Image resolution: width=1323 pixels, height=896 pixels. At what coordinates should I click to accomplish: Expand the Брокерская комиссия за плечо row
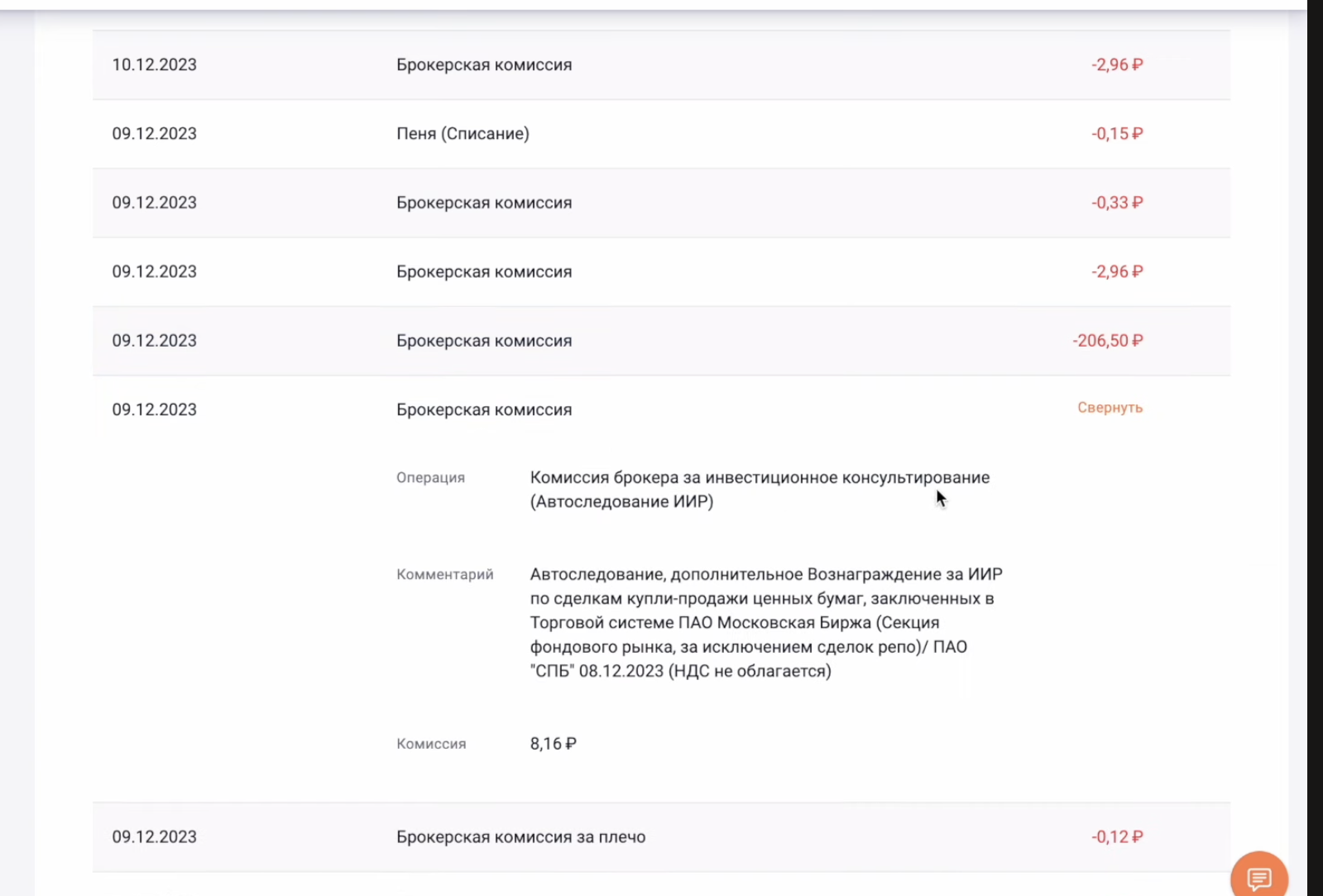520,837
